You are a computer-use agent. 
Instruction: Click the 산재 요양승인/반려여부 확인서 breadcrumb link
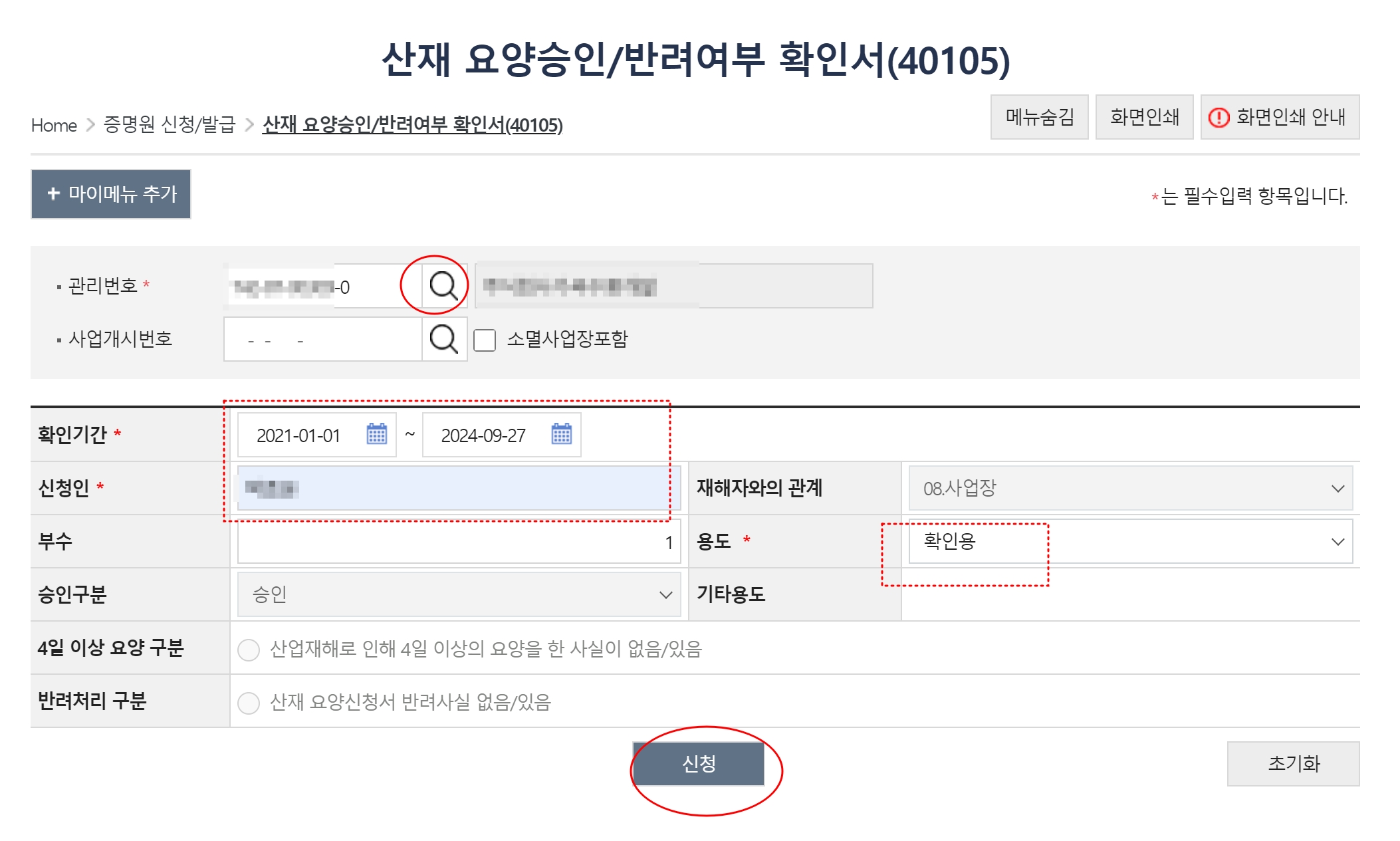pyautogui.click(x=412, y=124)
